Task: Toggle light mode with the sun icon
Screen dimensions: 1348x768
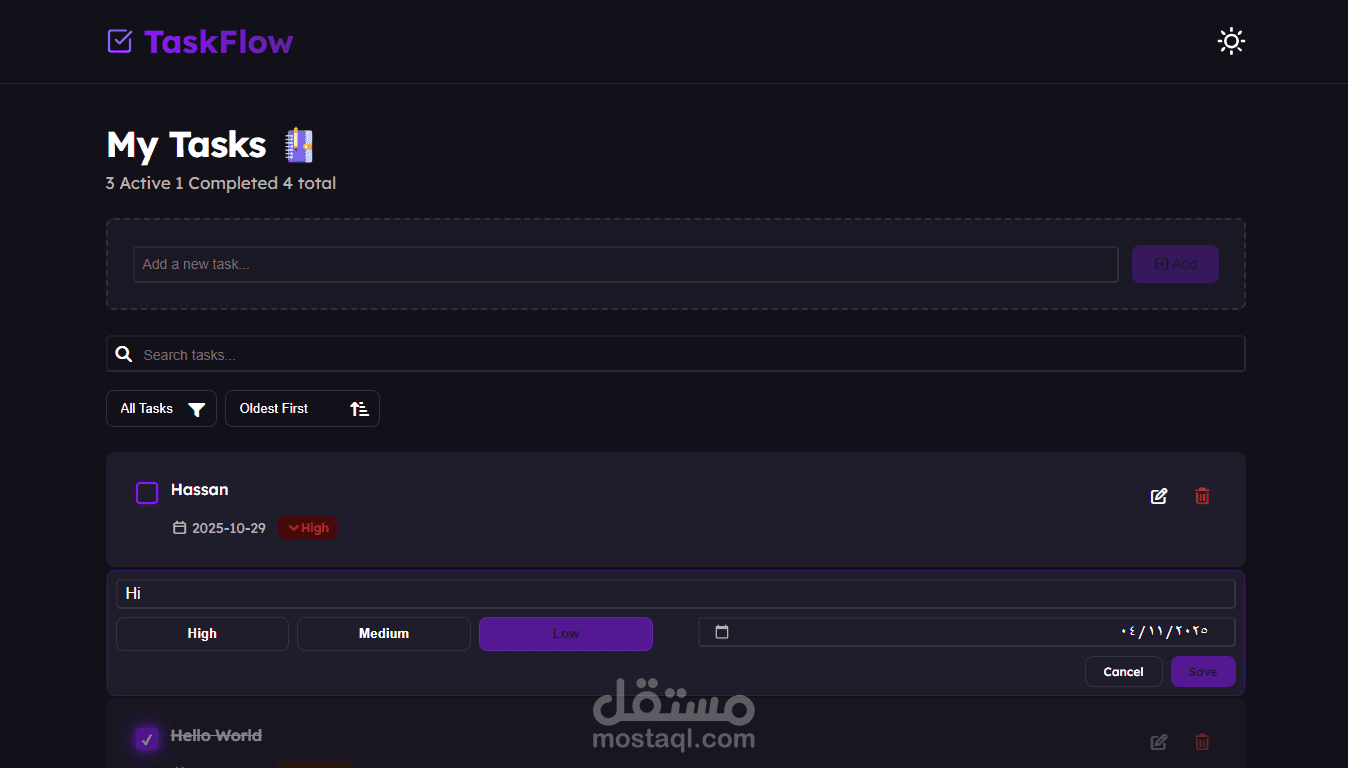Action: click(x=1231, y=41)
